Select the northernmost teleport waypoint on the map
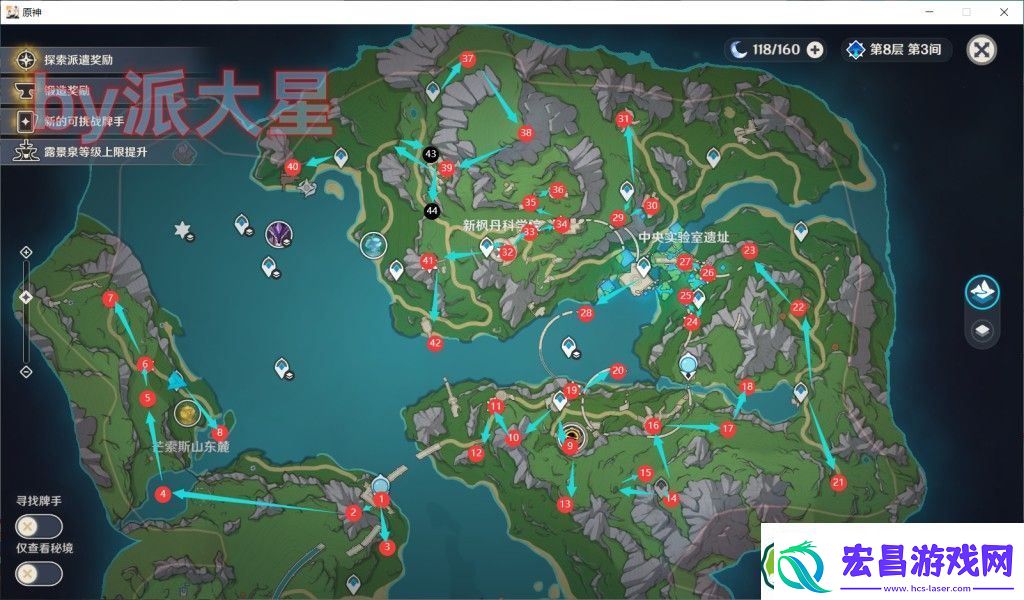This screenshot has height=600, width=1024. [x=432, y=91]
